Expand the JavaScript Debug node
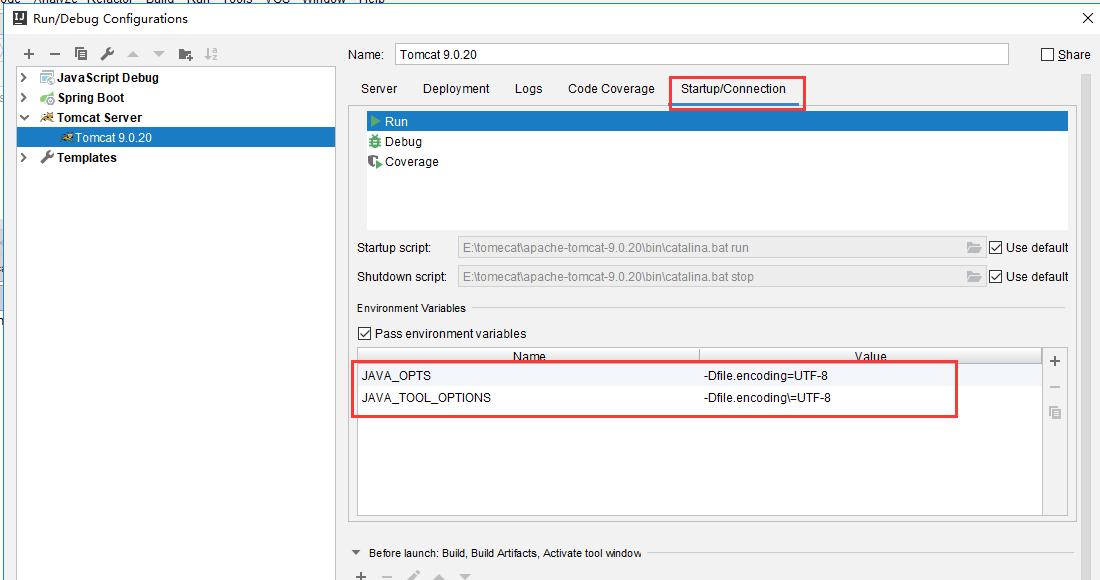 [24, 77]
